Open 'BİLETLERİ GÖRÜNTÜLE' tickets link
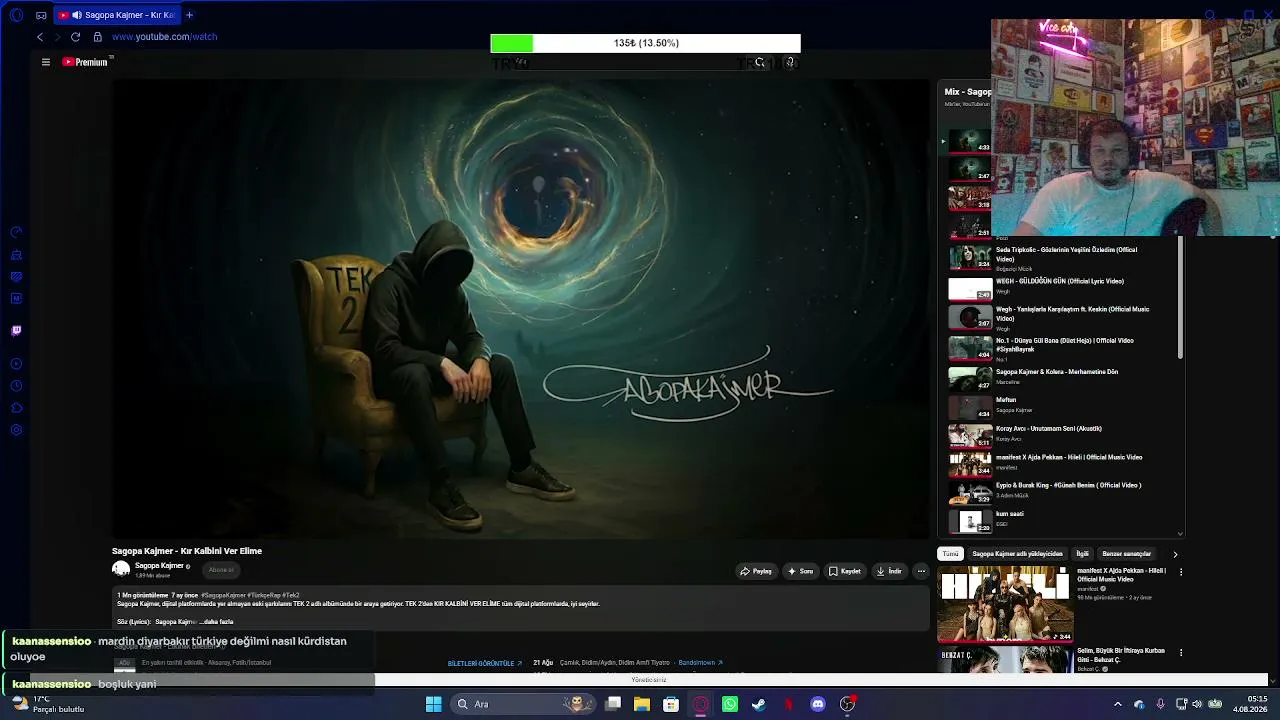Viewport: 1280px width, 720px height. click(485, 664)
